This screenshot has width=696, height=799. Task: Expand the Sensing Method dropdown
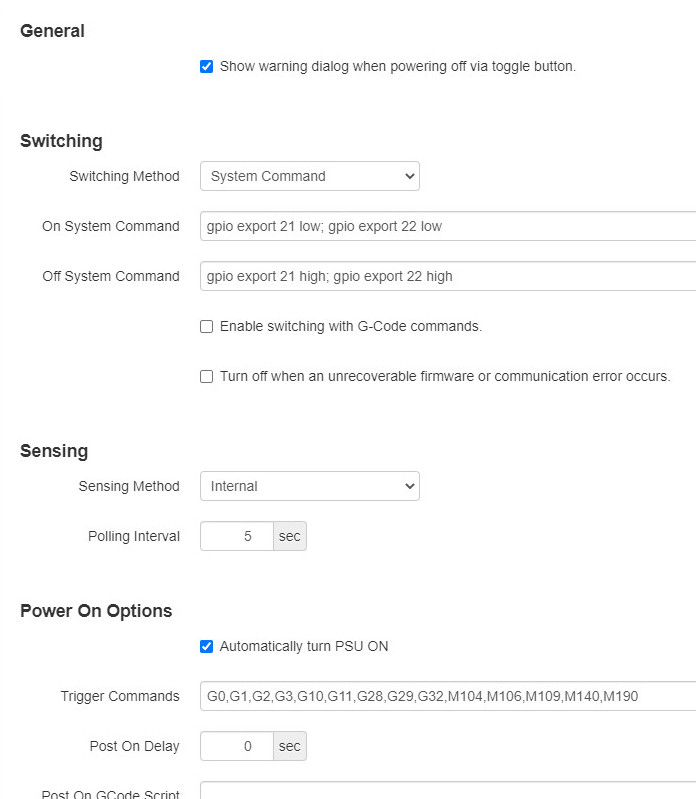[x=309, y=486]
